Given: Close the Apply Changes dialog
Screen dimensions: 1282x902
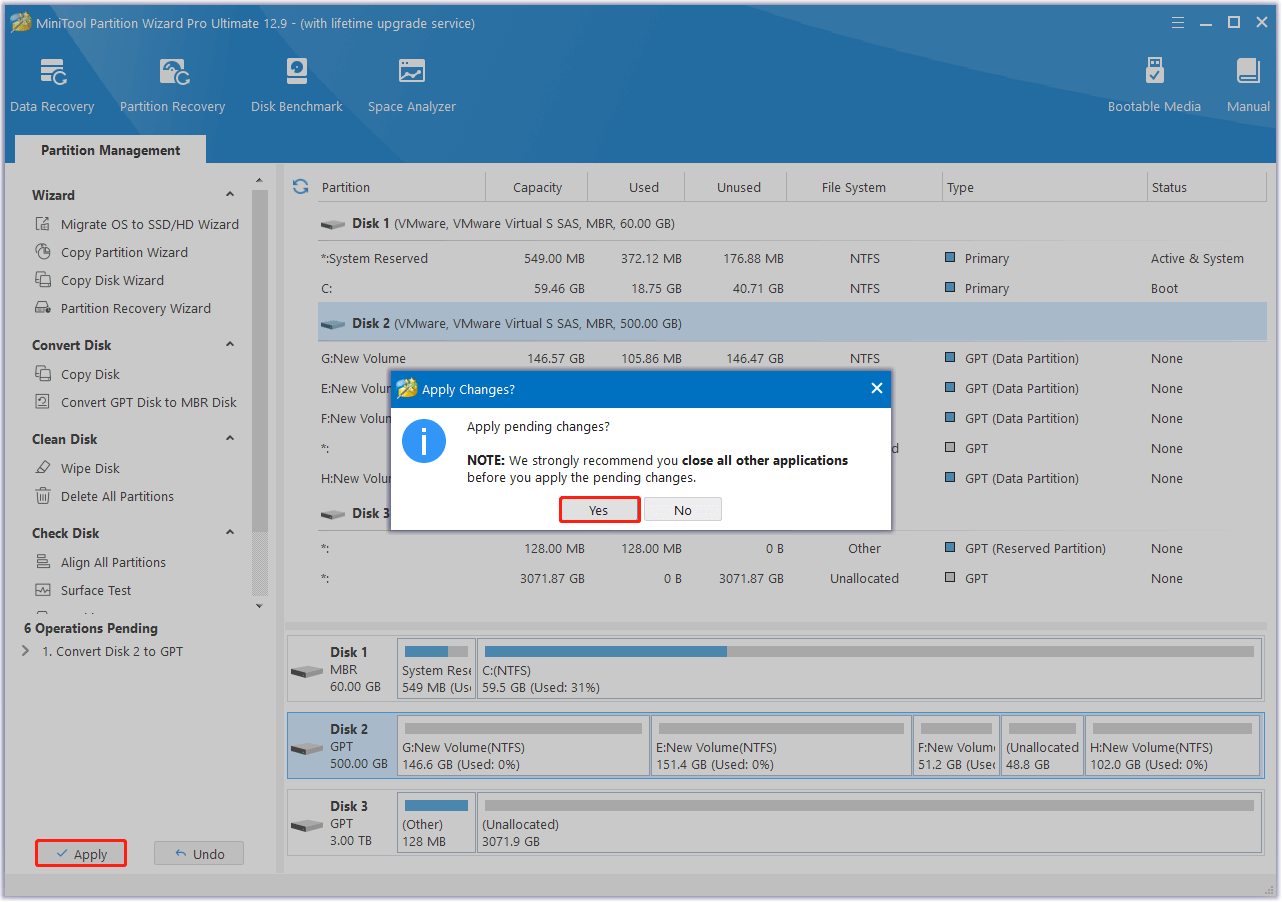Looking at the screenshot, I should coord(877,388).
